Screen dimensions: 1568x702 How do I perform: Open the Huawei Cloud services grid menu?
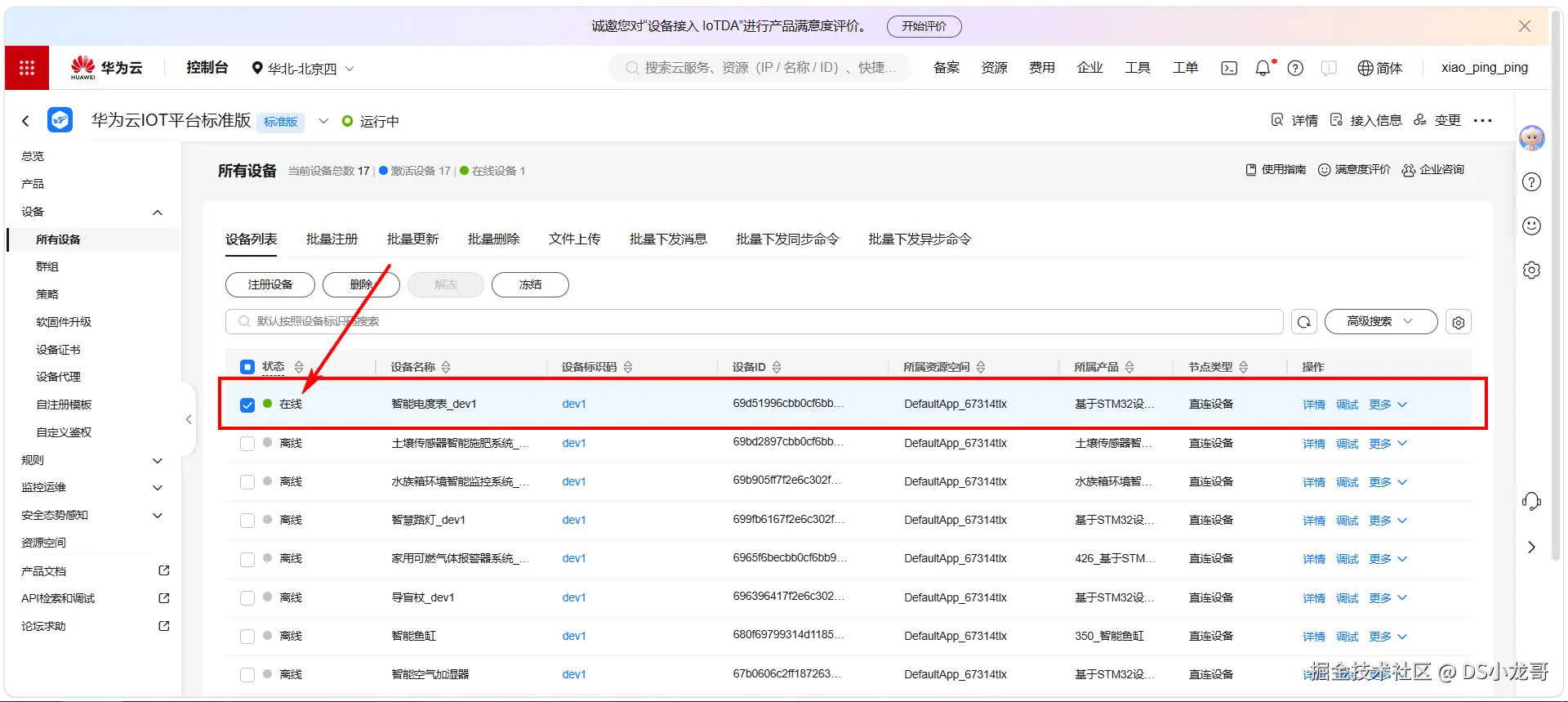pos(27,68)
